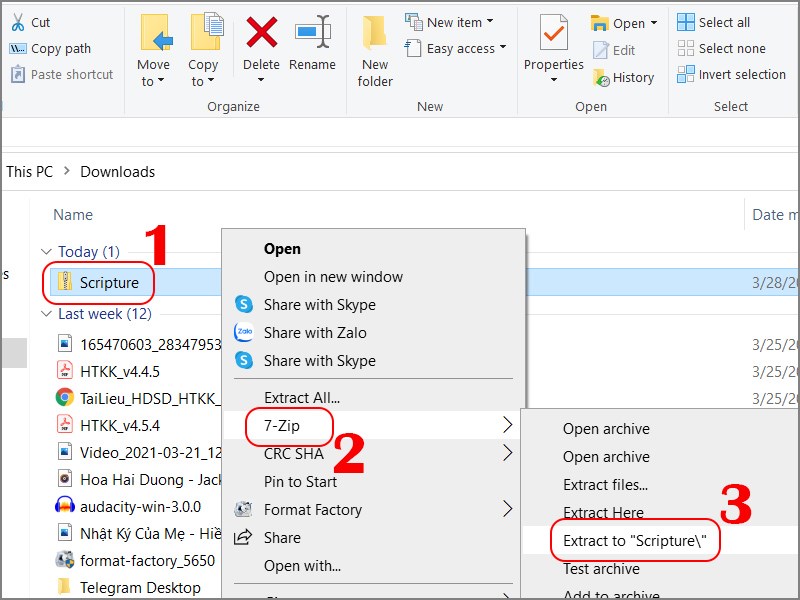Click the Select all icon

[x=686, y=22]
